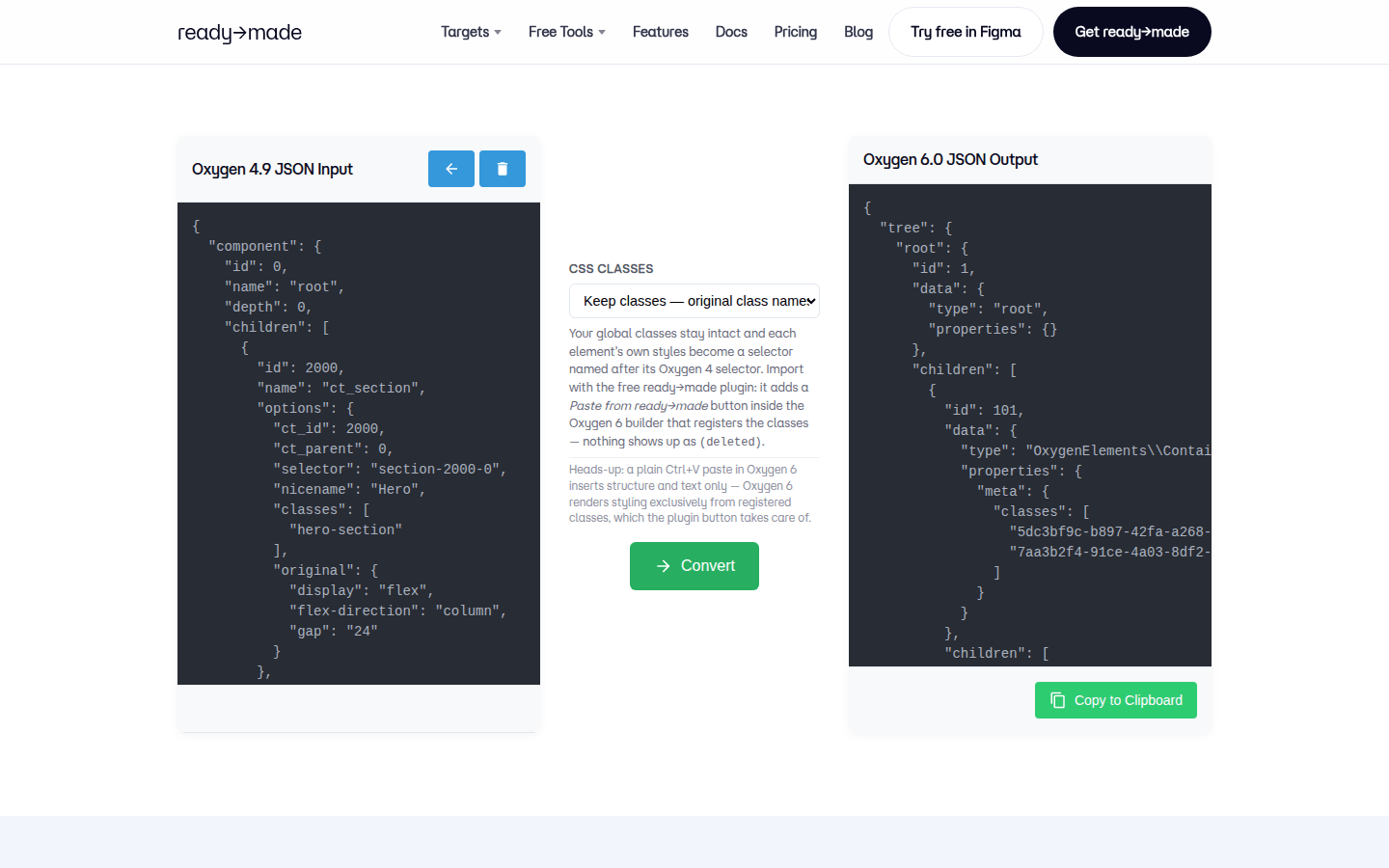Viewport: 1389px width, 868px height.
Task: Click the CSS CLASSES label
Action: pyautogui.click(x=612, y=268)
